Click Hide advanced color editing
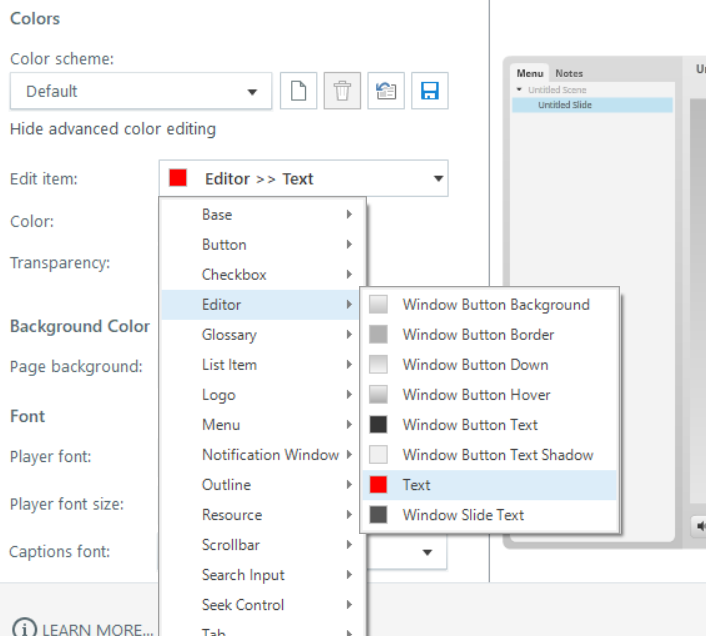The width and height of the screenshot is (706, 636). coord(113,129)
